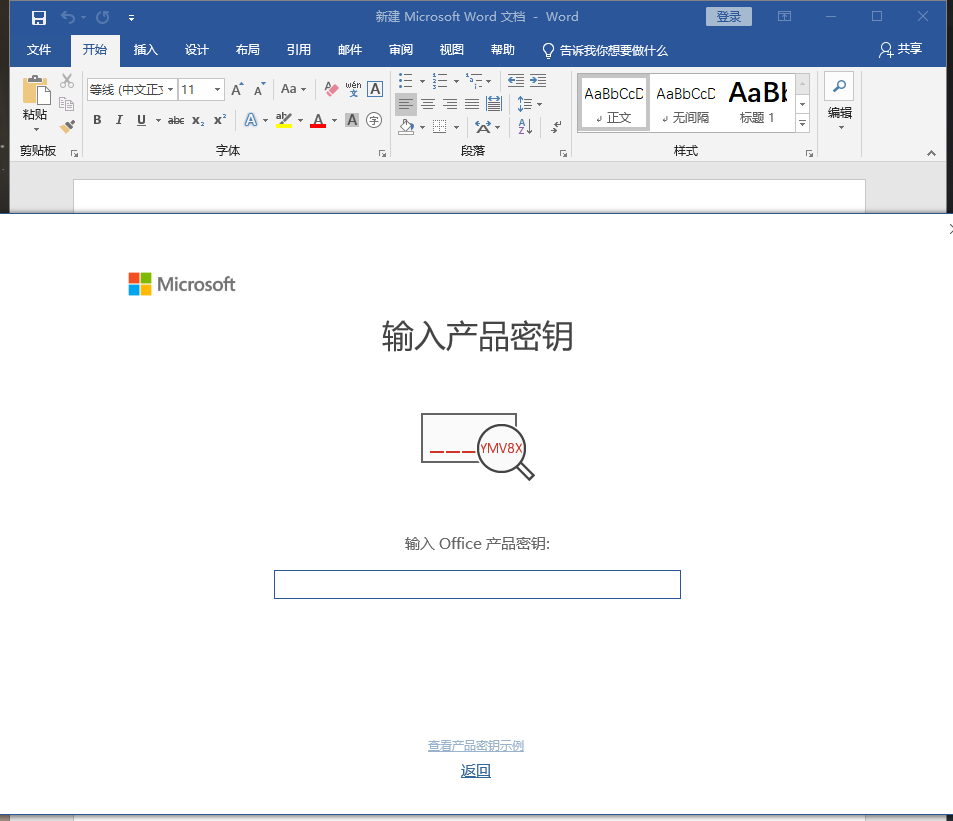This screenshot has width=953, height=821.
Task: Click the Shrink Font icon
Action: 260,89
